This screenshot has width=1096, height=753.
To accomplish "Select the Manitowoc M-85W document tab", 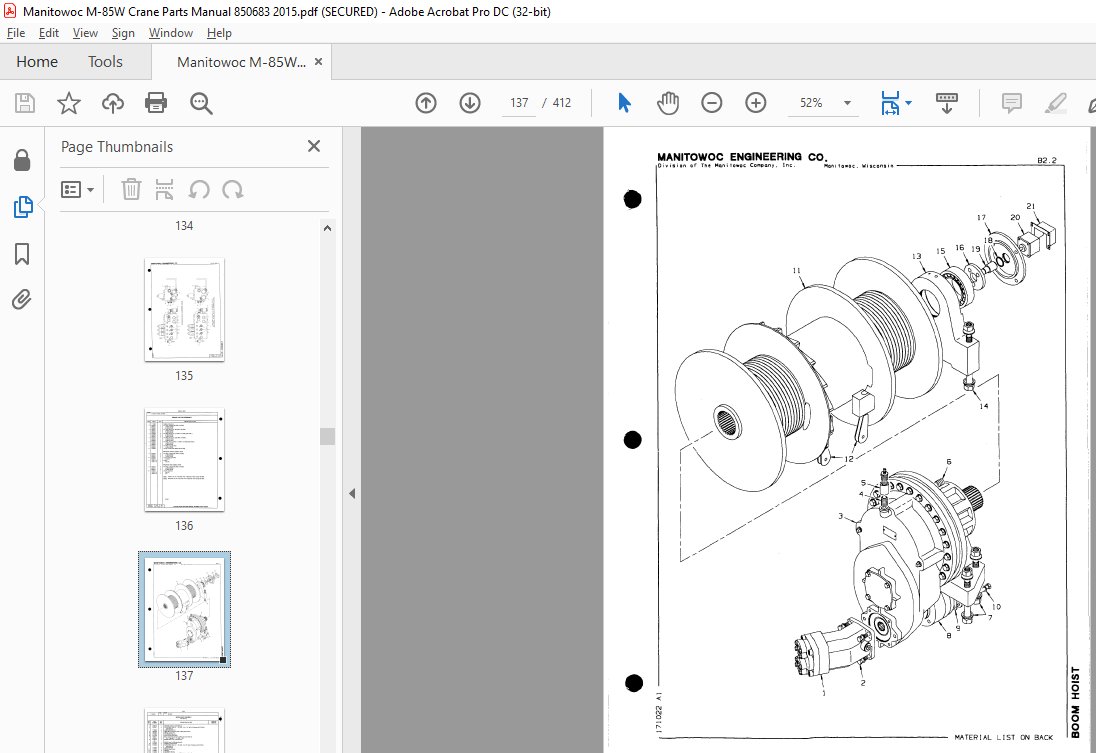I will pos(241,62).
